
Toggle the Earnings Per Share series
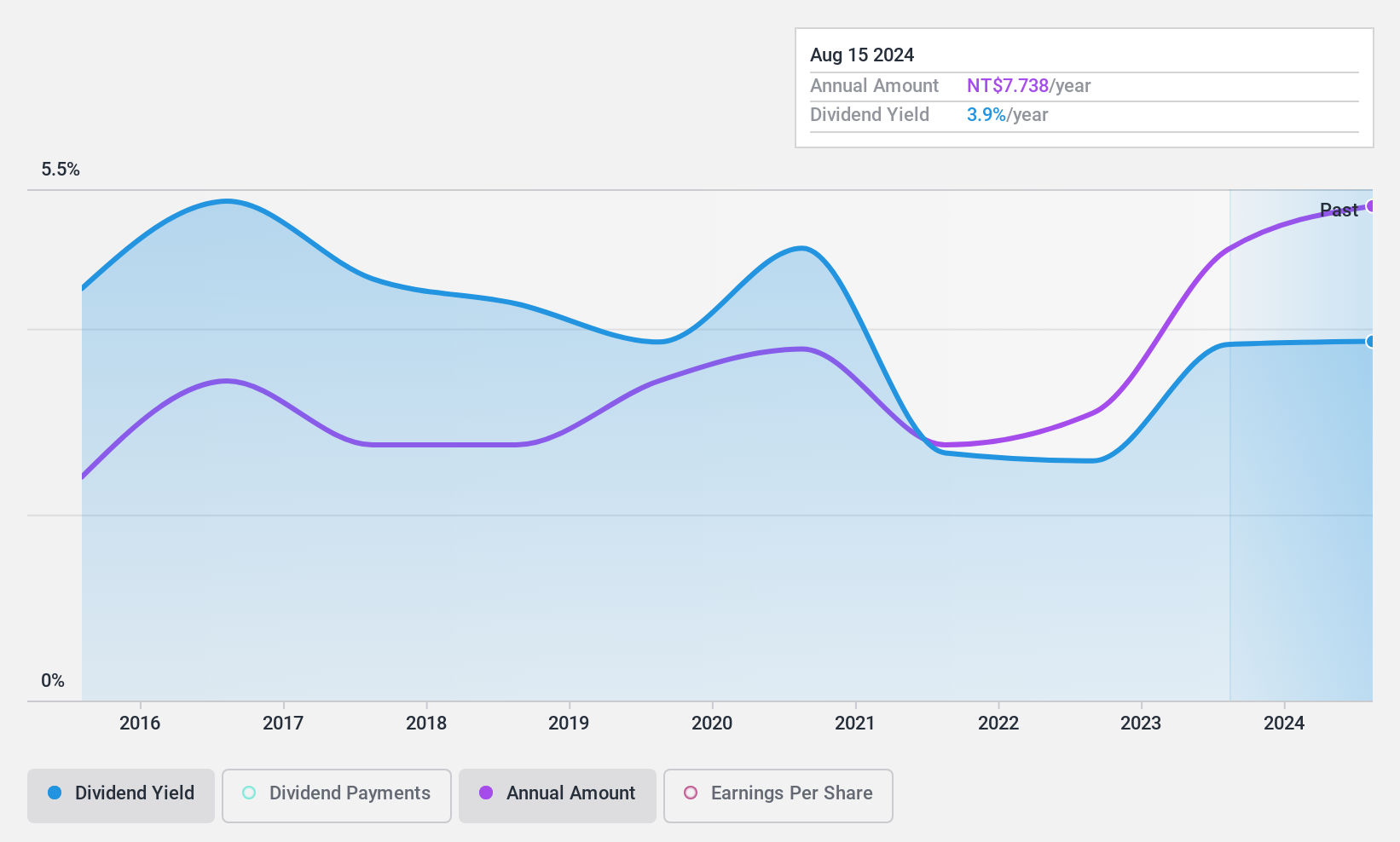click(778, 796)
